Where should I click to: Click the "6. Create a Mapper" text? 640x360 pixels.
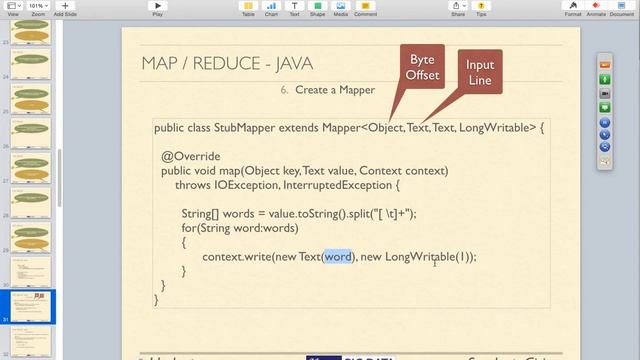point(327,90)
